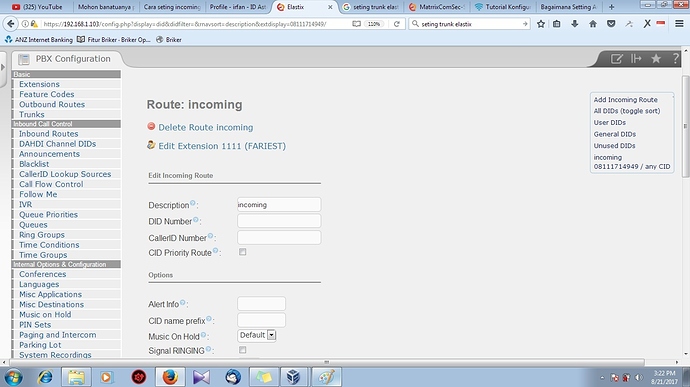Click the CallerID Number input field

[279, 237]
